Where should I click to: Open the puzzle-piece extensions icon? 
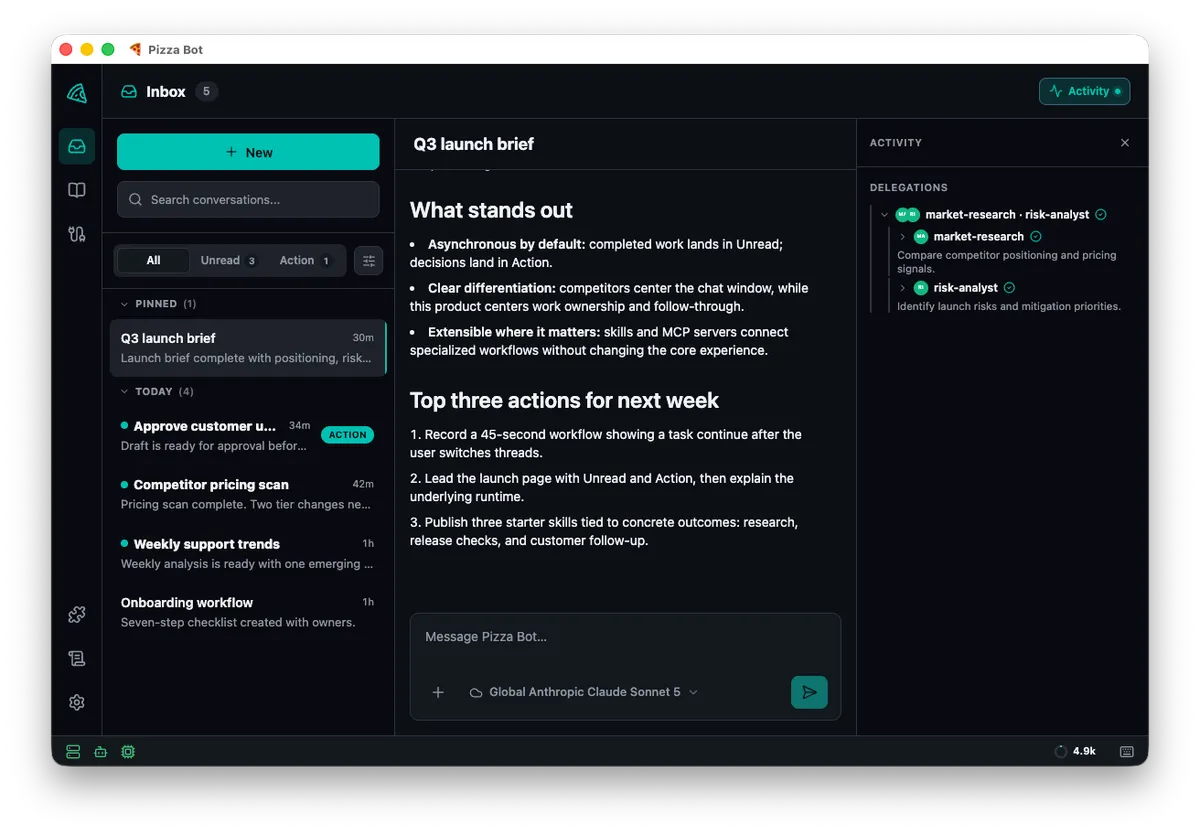click(77, 615)
